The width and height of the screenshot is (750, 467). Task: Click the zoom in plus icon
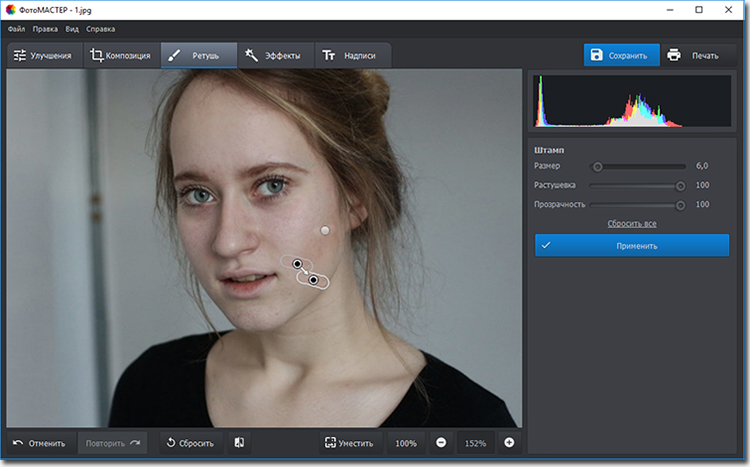[x=509, y=443]
